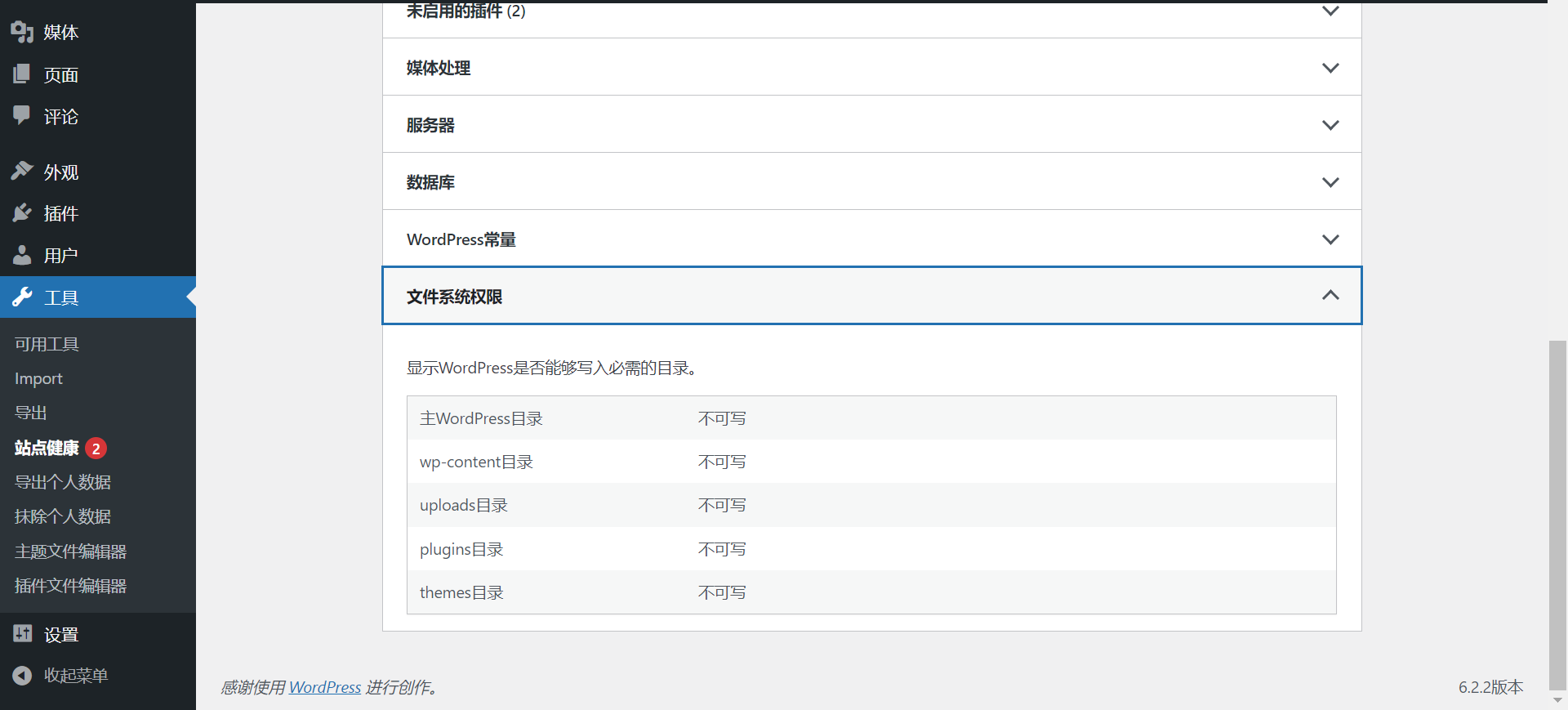Click the 文件系统权限 heading
This screenshot has width=1568, height=710.
coord(454,297)
